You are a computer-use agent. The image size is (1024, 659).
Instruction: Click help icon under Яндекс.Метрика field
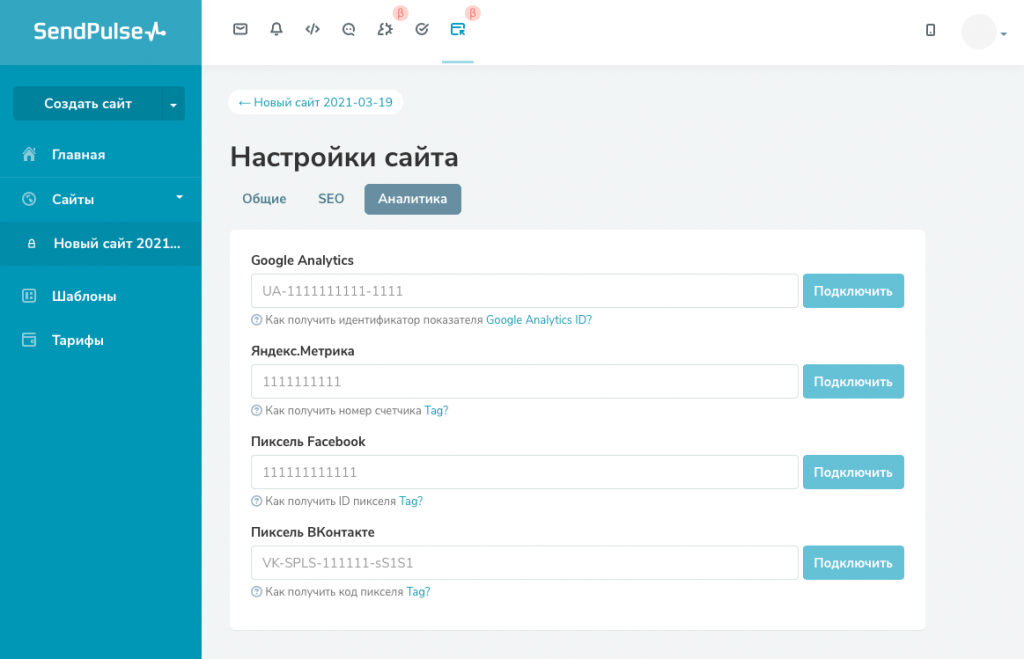[257, 411]
